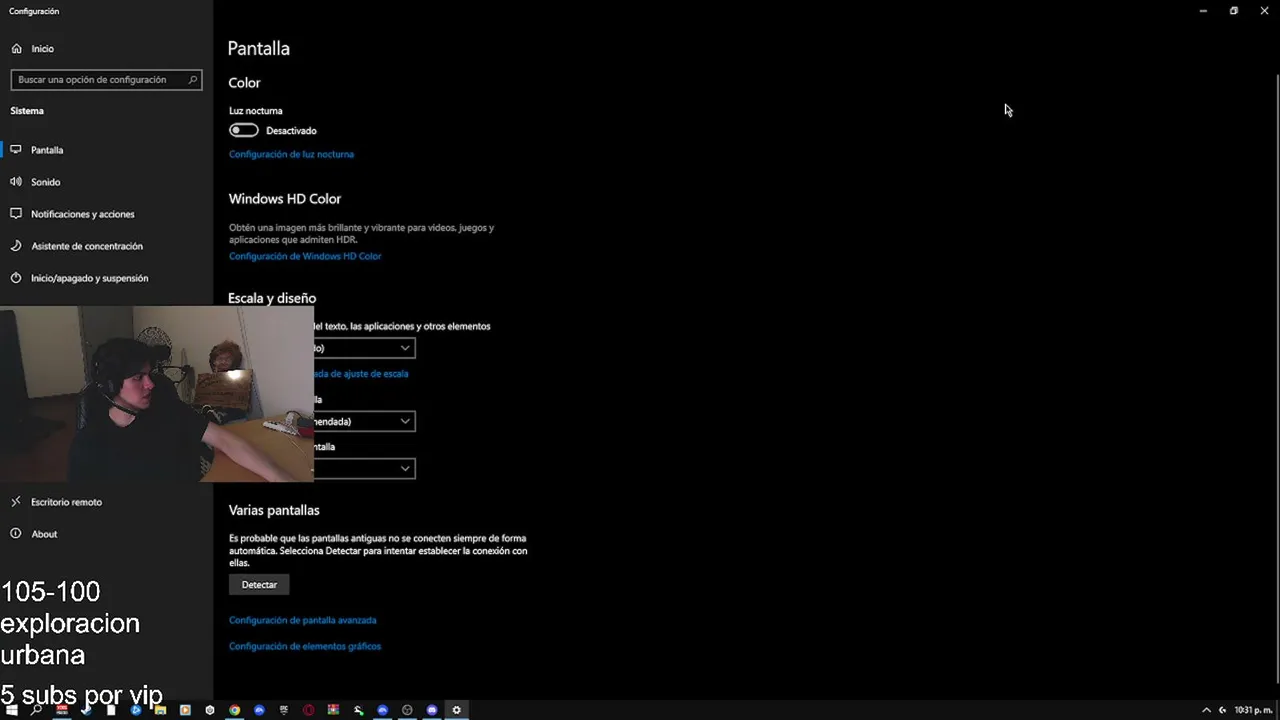
Task: Open 'Configuración de luz nocturna' link
Action: pyautogui.click(x=291, y=154)
